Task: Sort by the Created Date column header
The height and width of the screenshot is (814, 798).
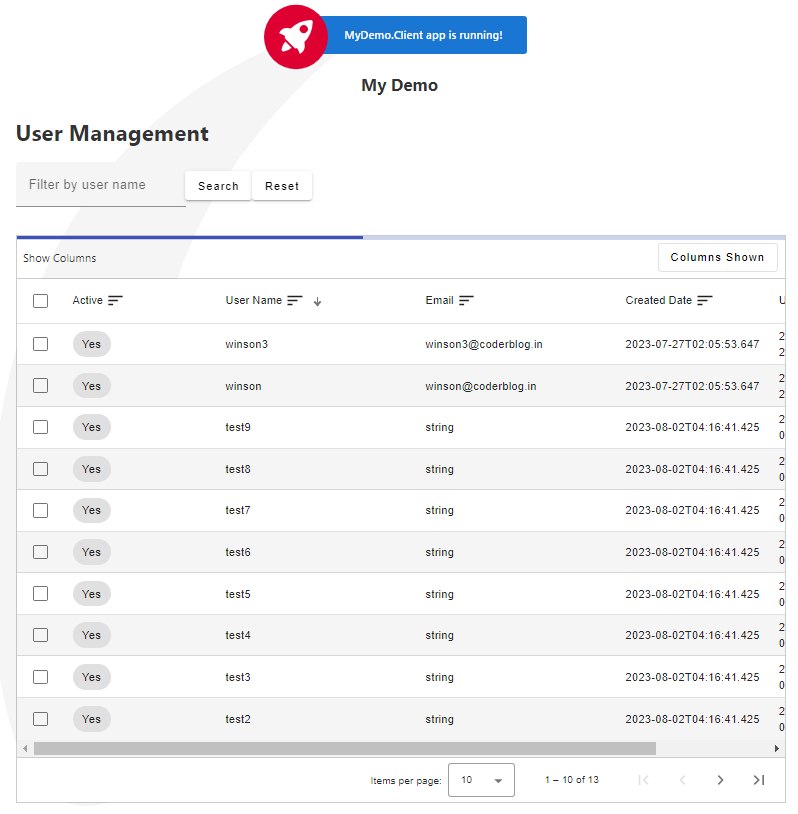Action: [658, 301]
